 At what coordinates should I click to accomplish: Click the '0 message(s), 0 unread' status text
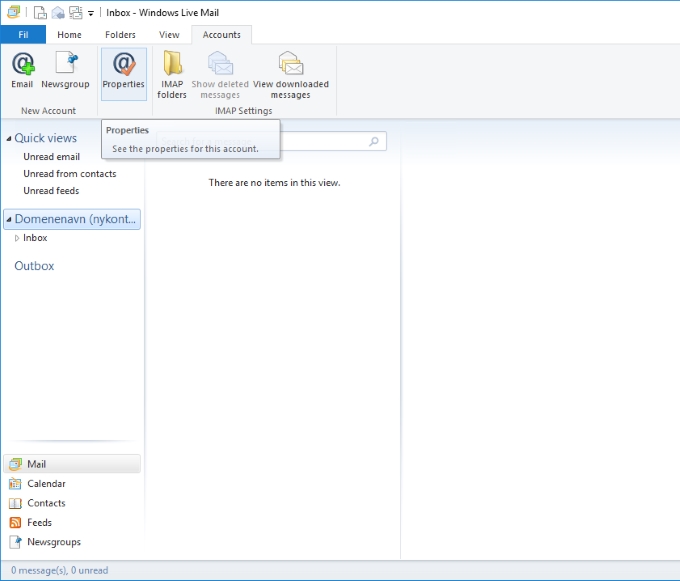(x=59, y=570)
